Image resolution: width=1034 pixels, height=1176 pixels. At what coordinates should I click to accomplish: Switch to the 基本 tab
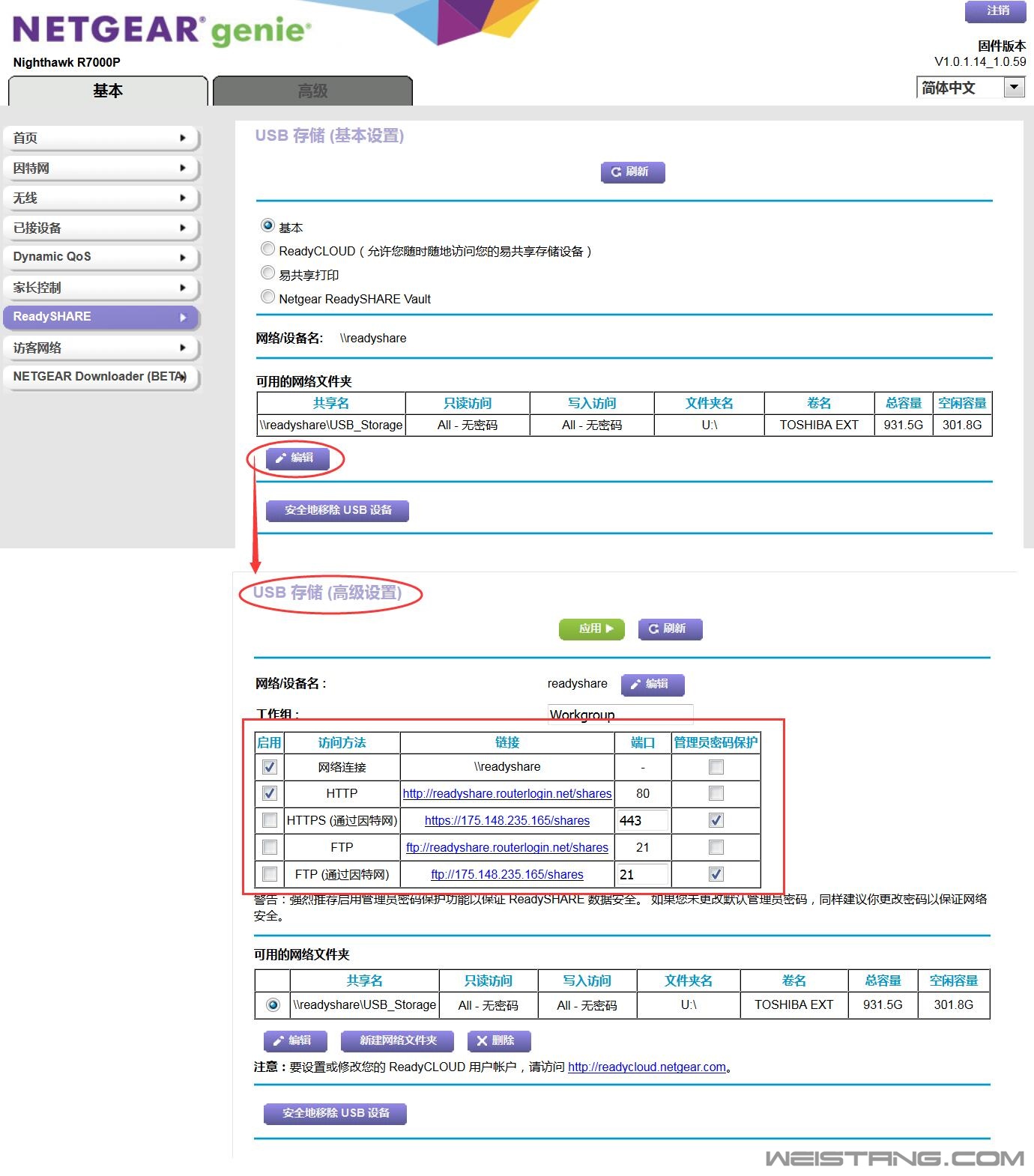(x=108, y=91)
